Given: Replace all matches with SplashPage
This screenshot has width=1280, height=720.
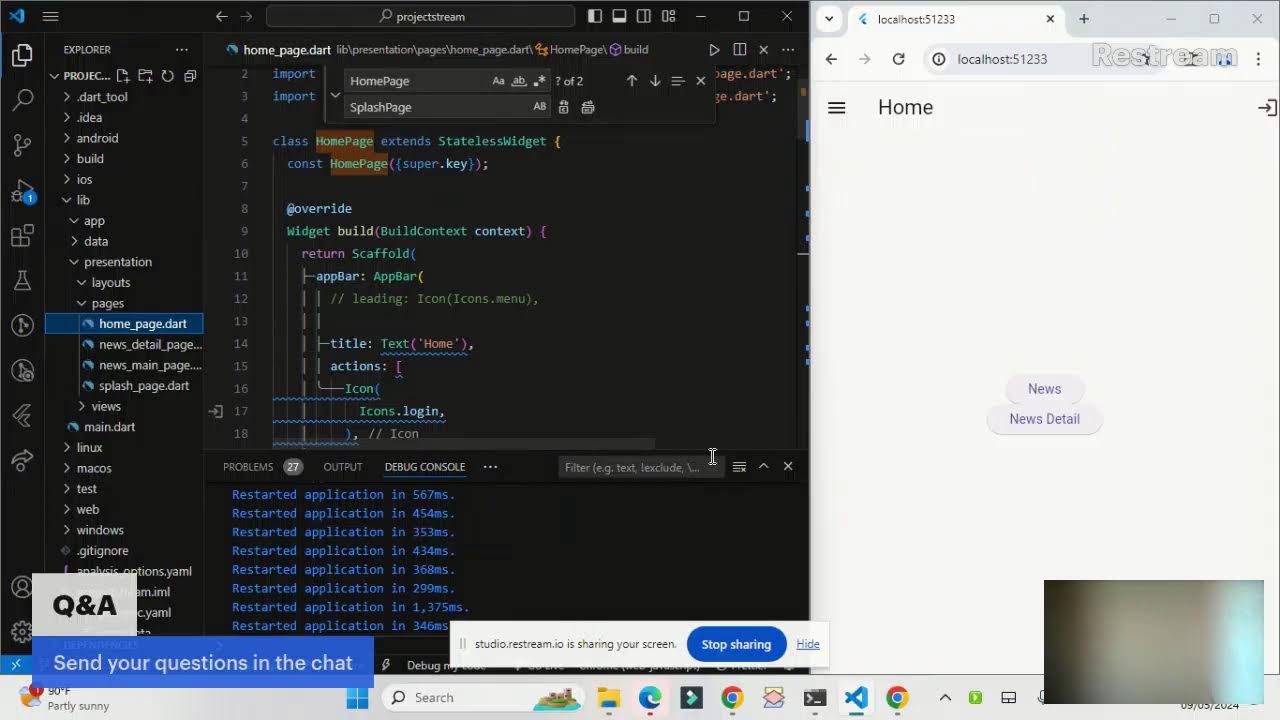Looking at the screenshot, I should pos(587,107).
